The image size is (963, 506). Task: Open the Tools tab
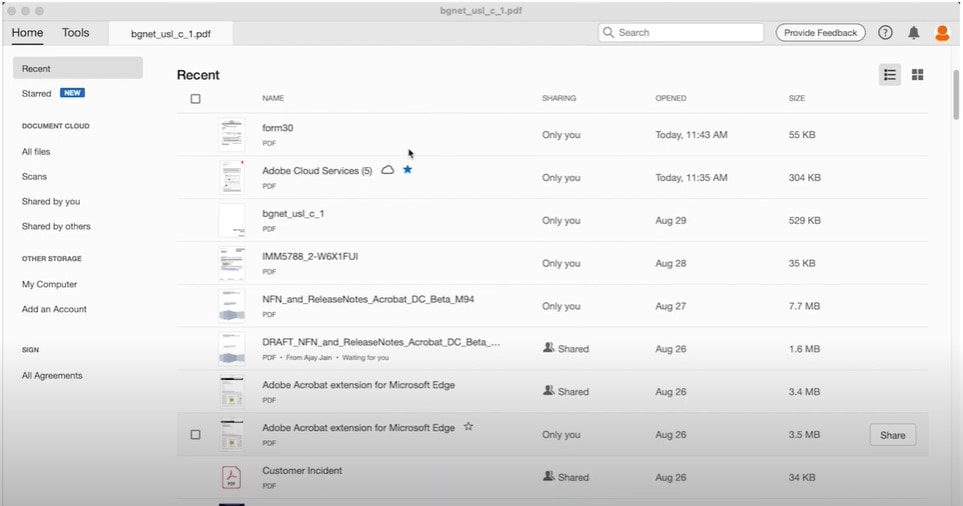point(76,33)
